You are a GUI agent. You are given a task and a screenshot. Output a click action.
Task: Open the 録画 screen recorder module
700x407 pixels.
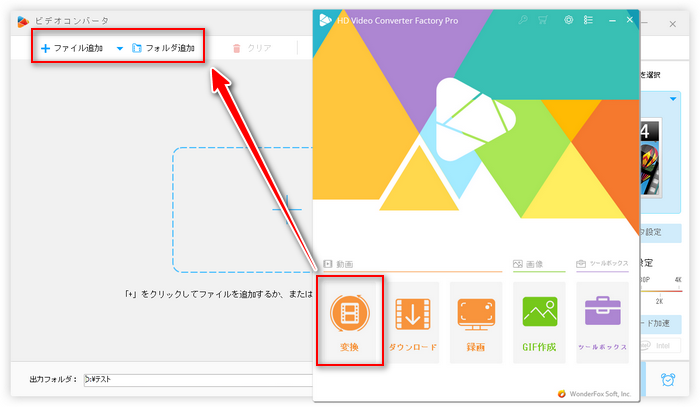pyautogui.click(x=476, y=322)
